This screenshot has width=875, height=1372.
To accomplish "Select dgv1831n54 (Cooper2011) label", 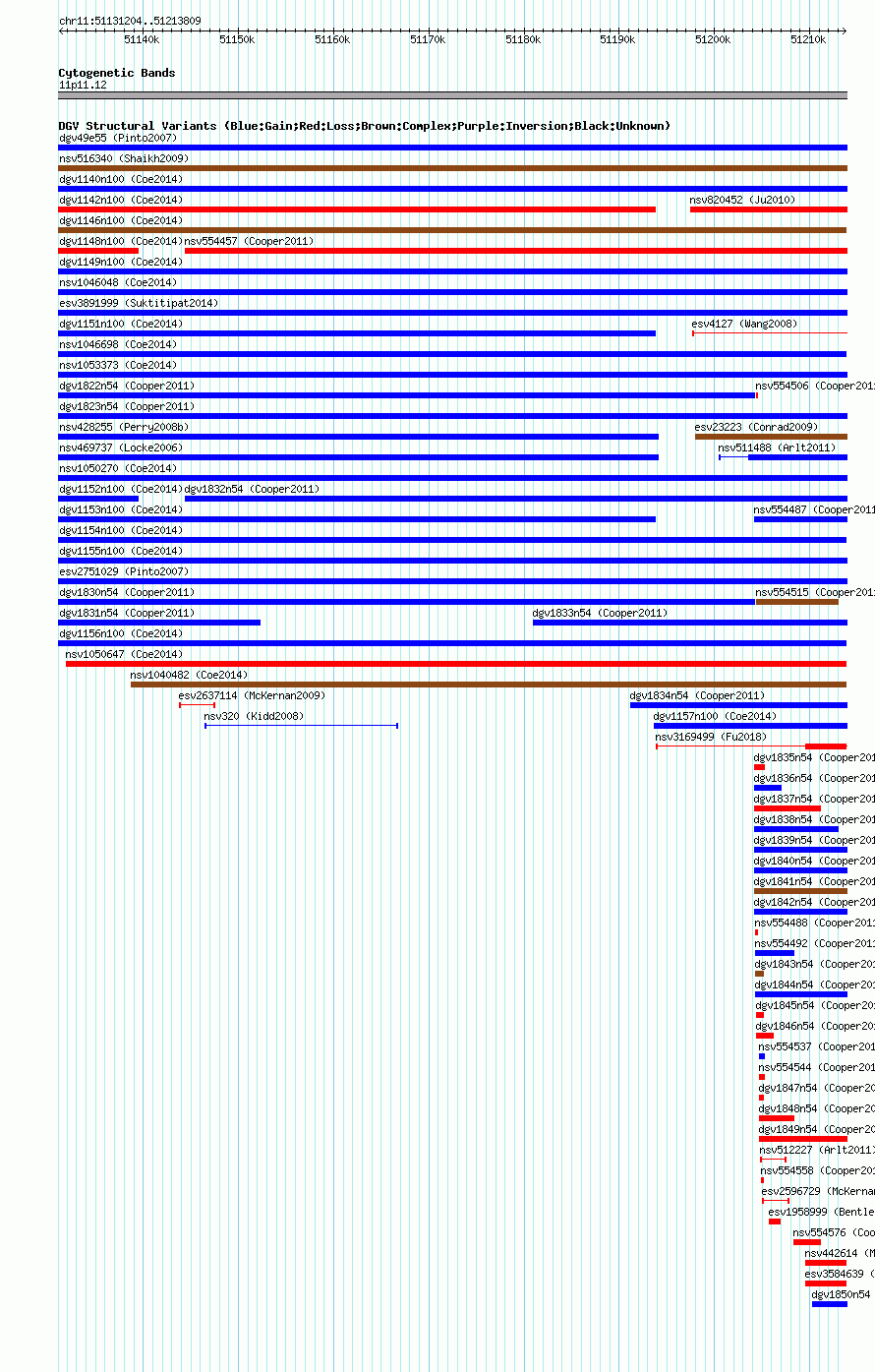I will [127, 613].
